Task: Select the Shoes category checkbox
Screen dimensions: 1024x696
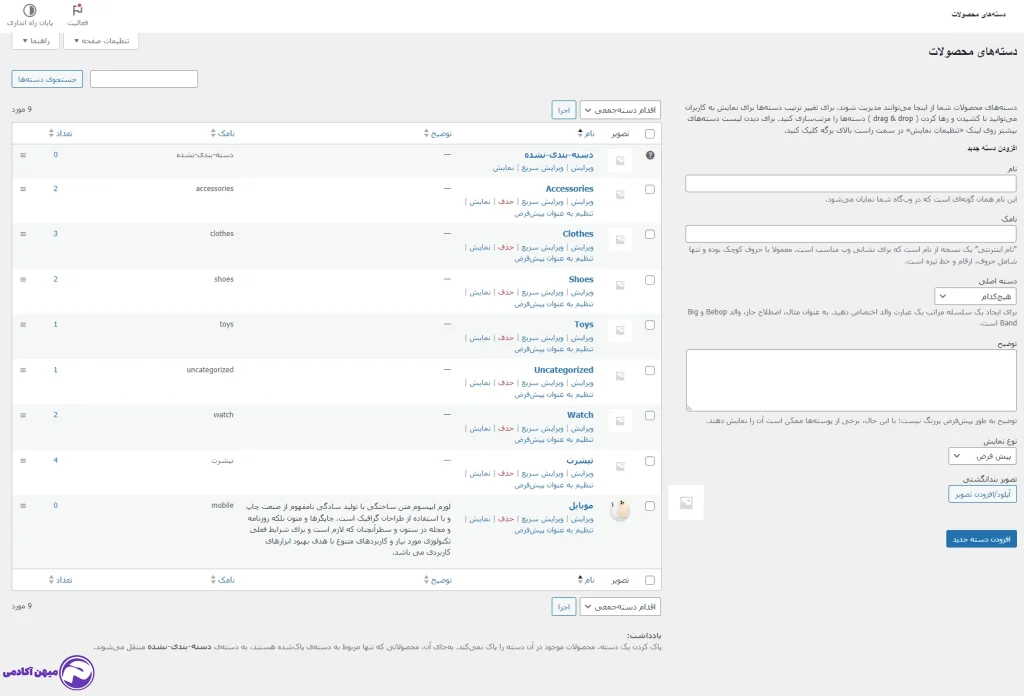Action: pos(650,280)
